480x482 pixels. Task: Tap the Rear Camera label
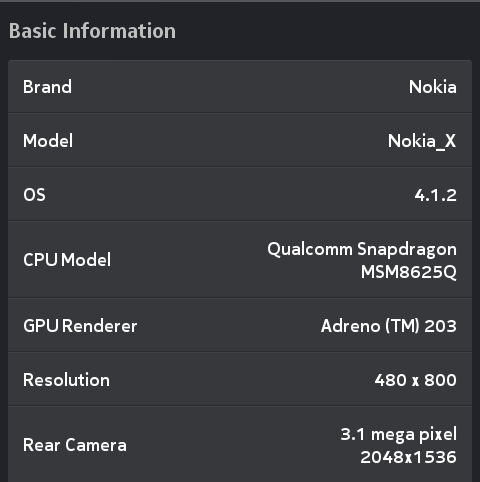click(75, 445)
